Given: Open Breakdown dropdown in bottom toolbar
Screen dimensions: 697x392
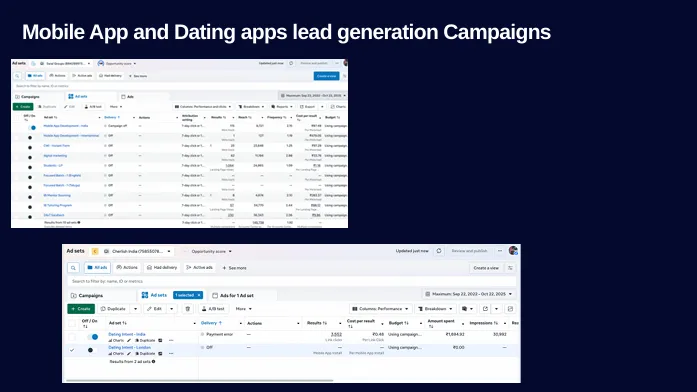Looking at the screenshot, I should point(436,308).
